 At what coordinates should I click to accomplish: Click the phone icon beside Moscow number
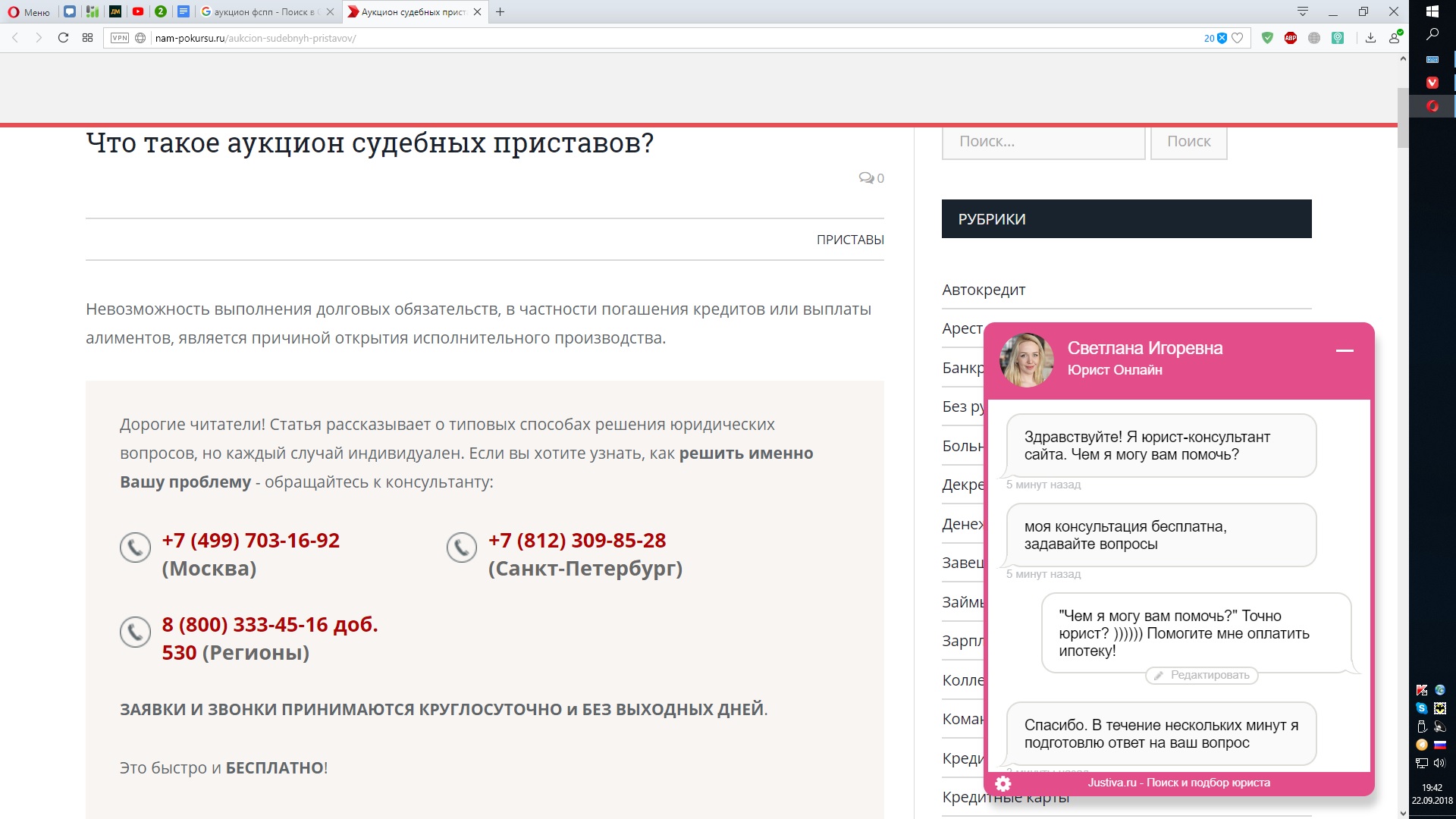click(x=135, y=547)
